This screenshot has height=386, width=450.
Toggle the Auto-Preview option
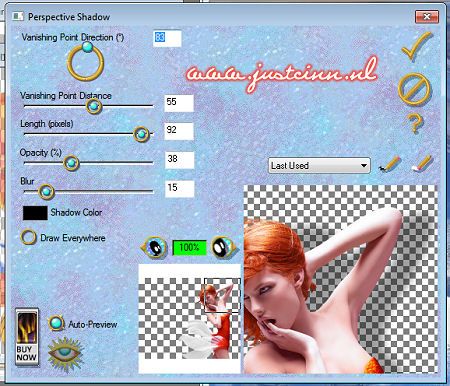point(56,323)
